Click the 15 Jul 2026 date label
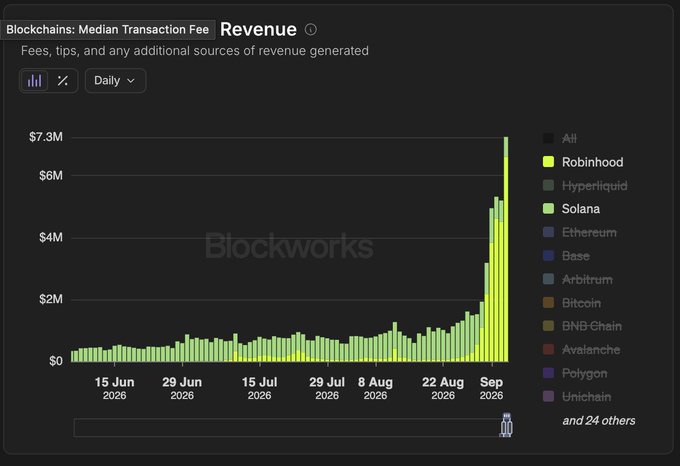Screen dimensions: 680x466 click(x=259, y=388)
